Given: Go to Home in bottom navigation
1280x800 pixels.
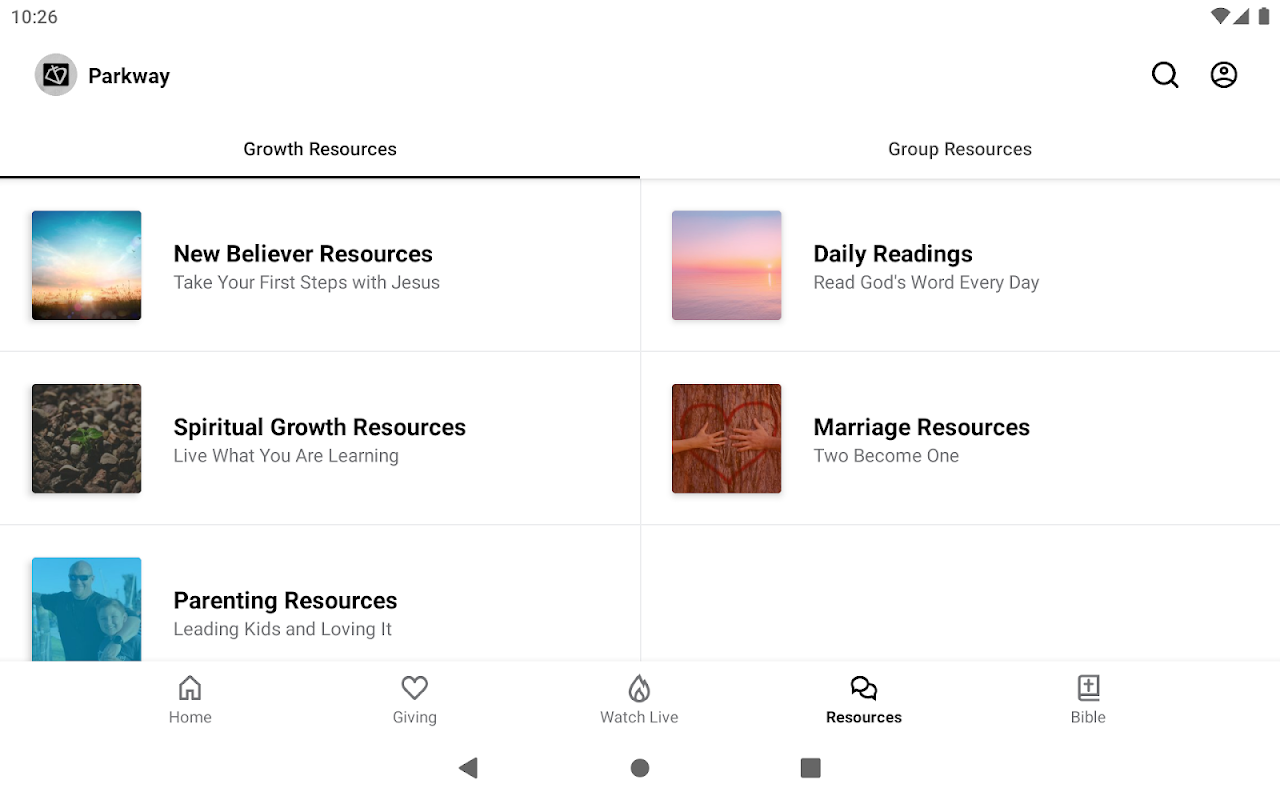Looking at the screenshot, I should 190,699.
